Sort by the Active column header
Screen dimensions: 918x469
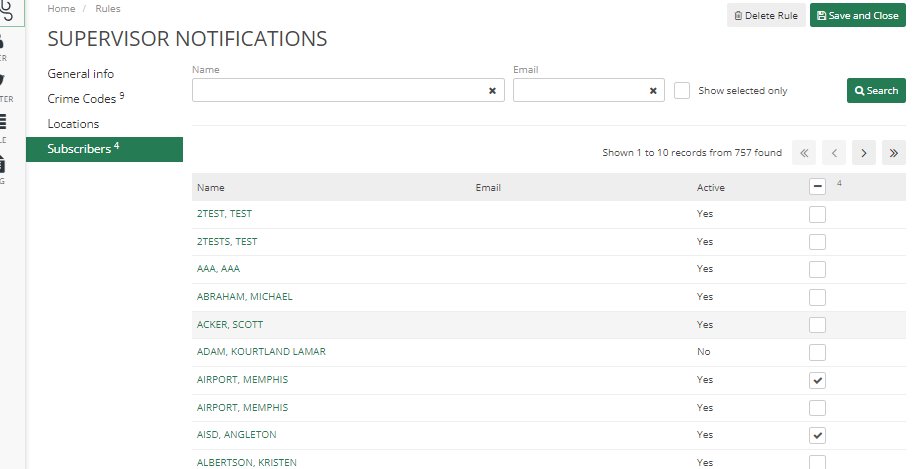click(x=711, y=187)
